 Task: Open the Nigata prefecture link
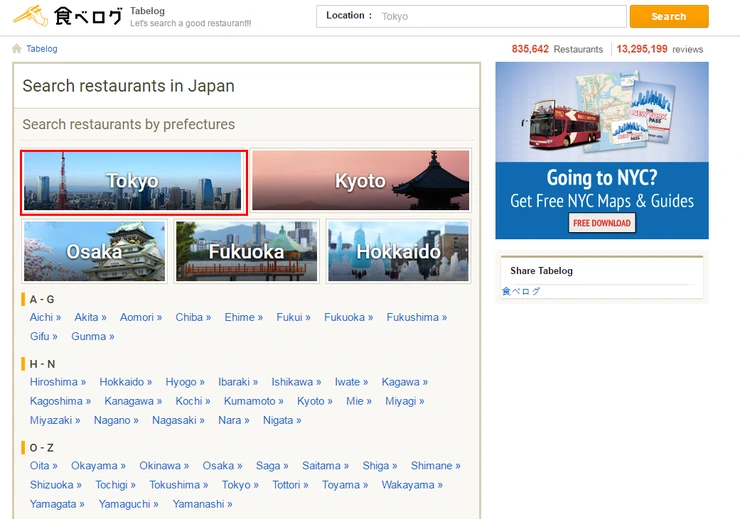[x=282, y=420]
